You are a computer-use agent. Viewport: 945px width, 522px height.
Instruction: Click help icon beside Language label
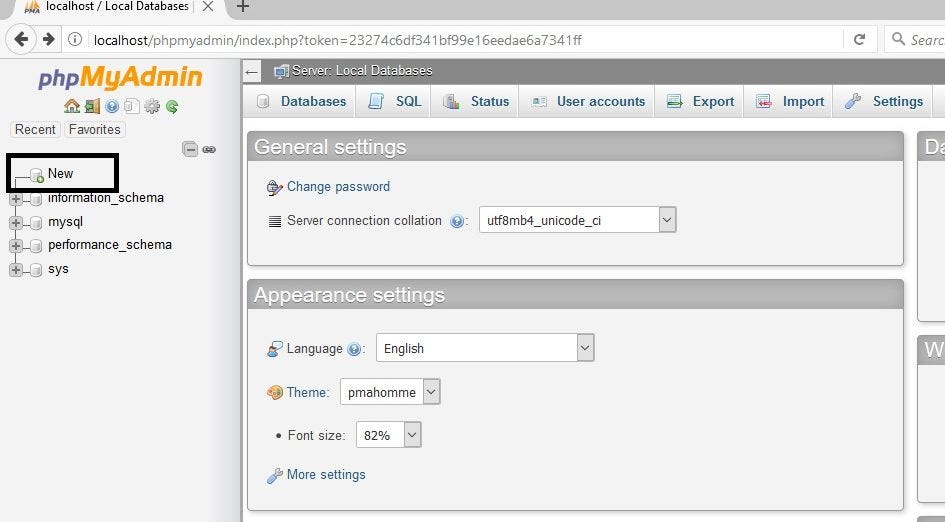[x=354, y=349]
